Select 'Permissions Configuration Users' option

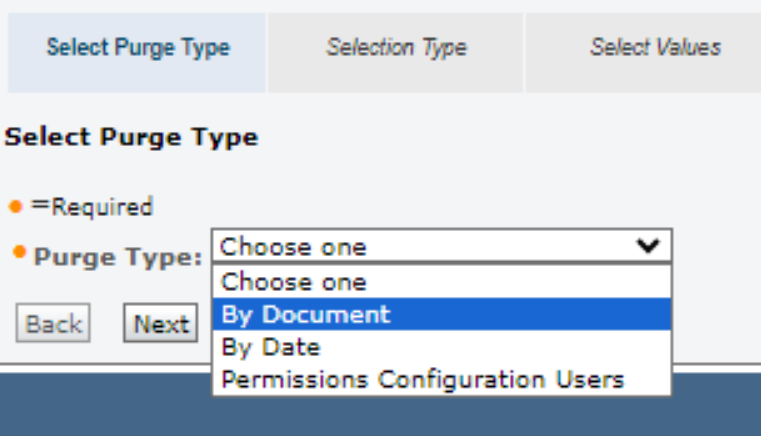point(423,380)
